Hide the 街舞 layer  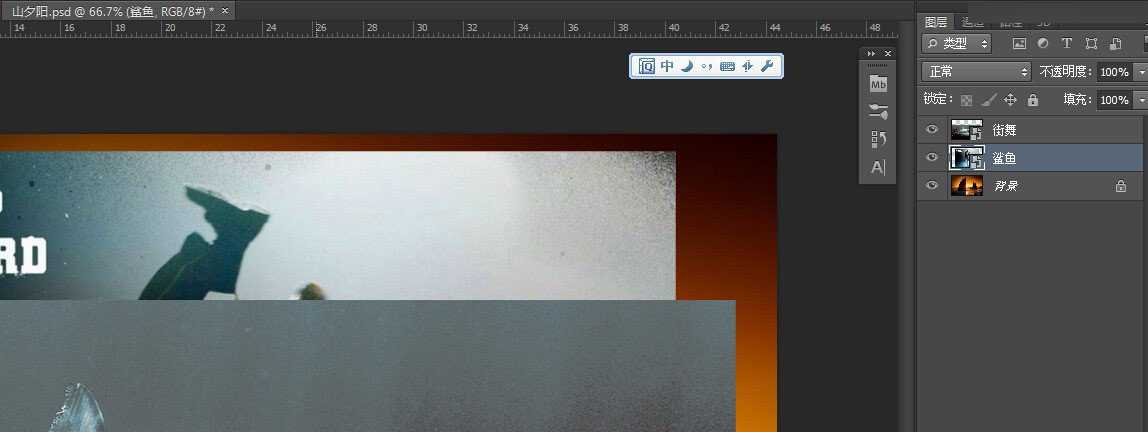coord(932,130)
